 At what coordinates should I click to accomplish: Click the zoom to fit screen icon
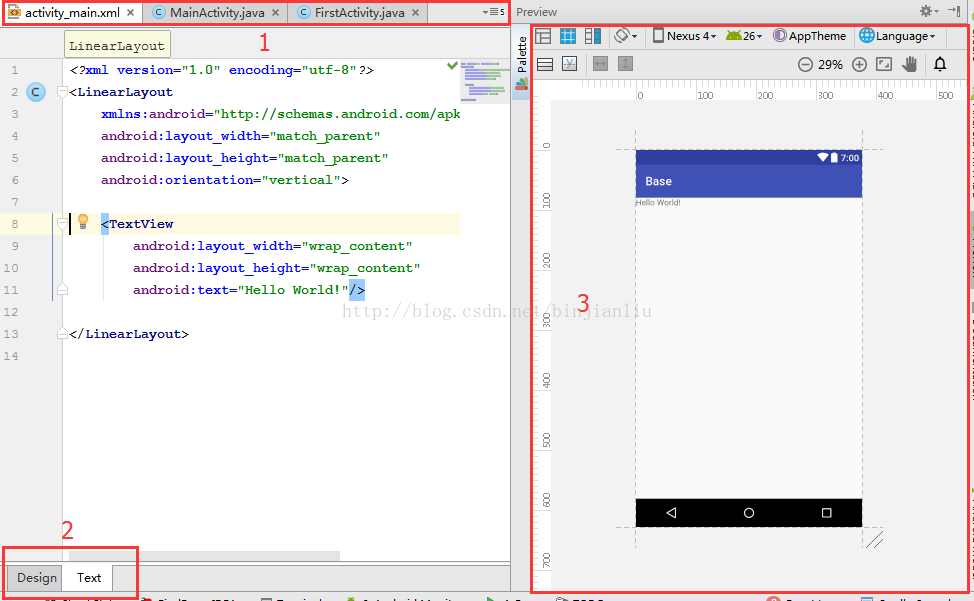pyautogui.click(x=884, y=64)
